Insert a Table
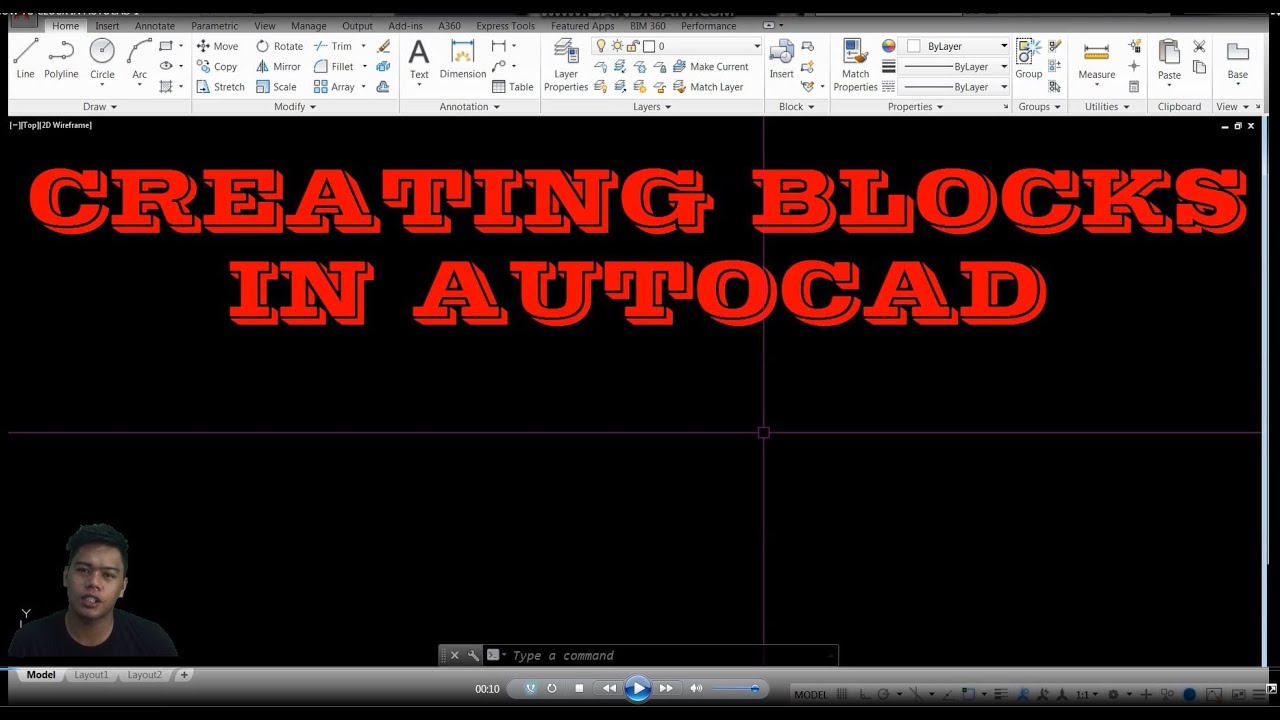This screenshot has width=1280, height=720. pyautogui.click(x=513, y=87)
